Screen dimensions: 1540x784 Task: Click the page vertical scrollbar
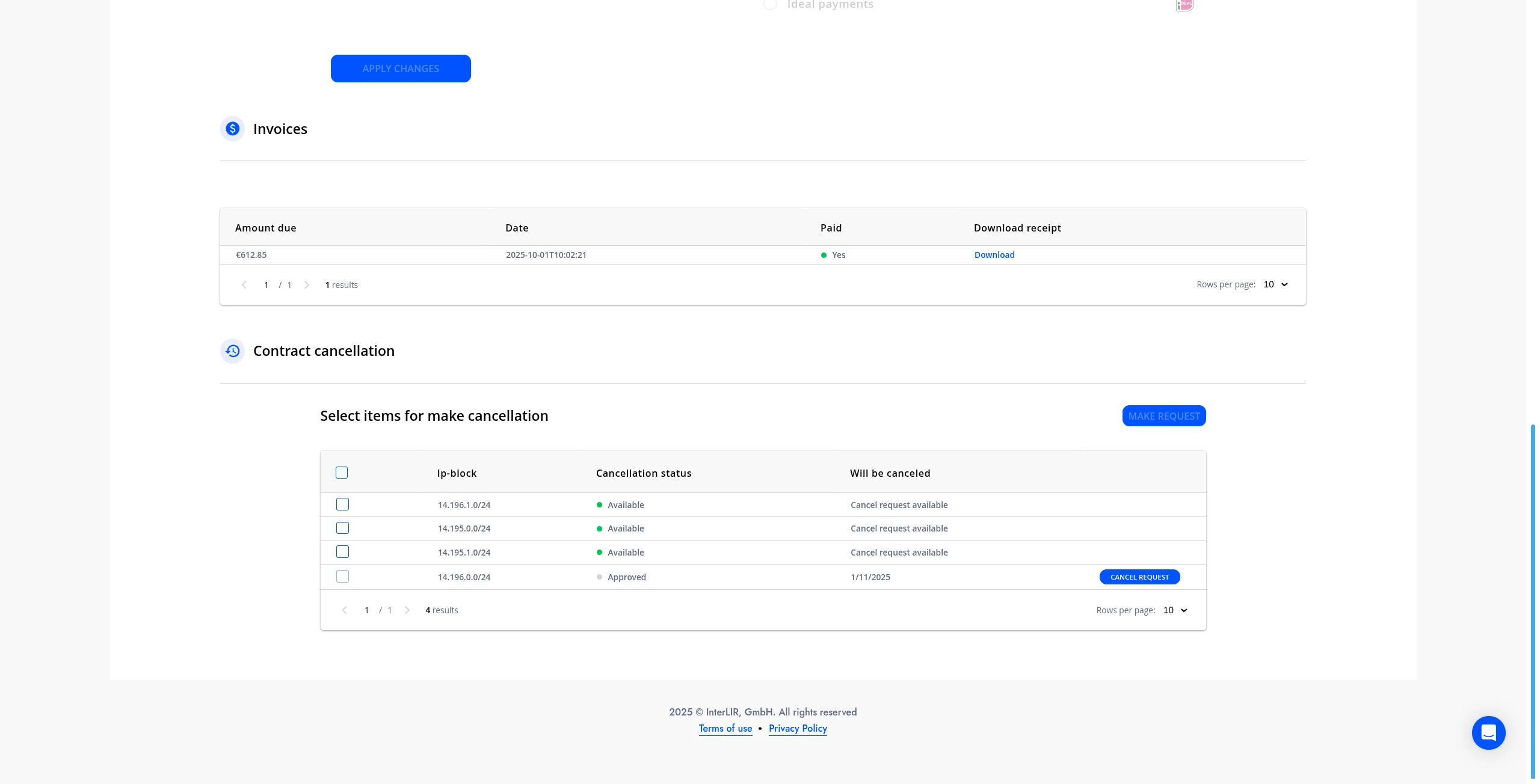(x=1533, y=601)
